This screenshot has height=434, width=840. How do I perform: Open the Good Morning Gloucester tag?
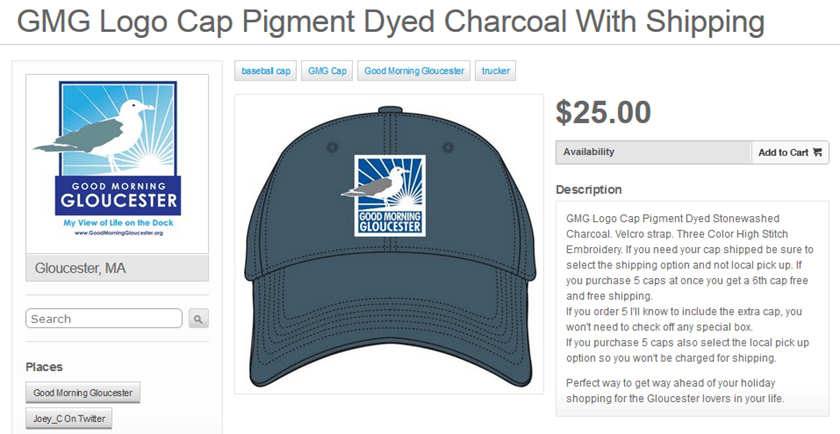coord(414,71)
